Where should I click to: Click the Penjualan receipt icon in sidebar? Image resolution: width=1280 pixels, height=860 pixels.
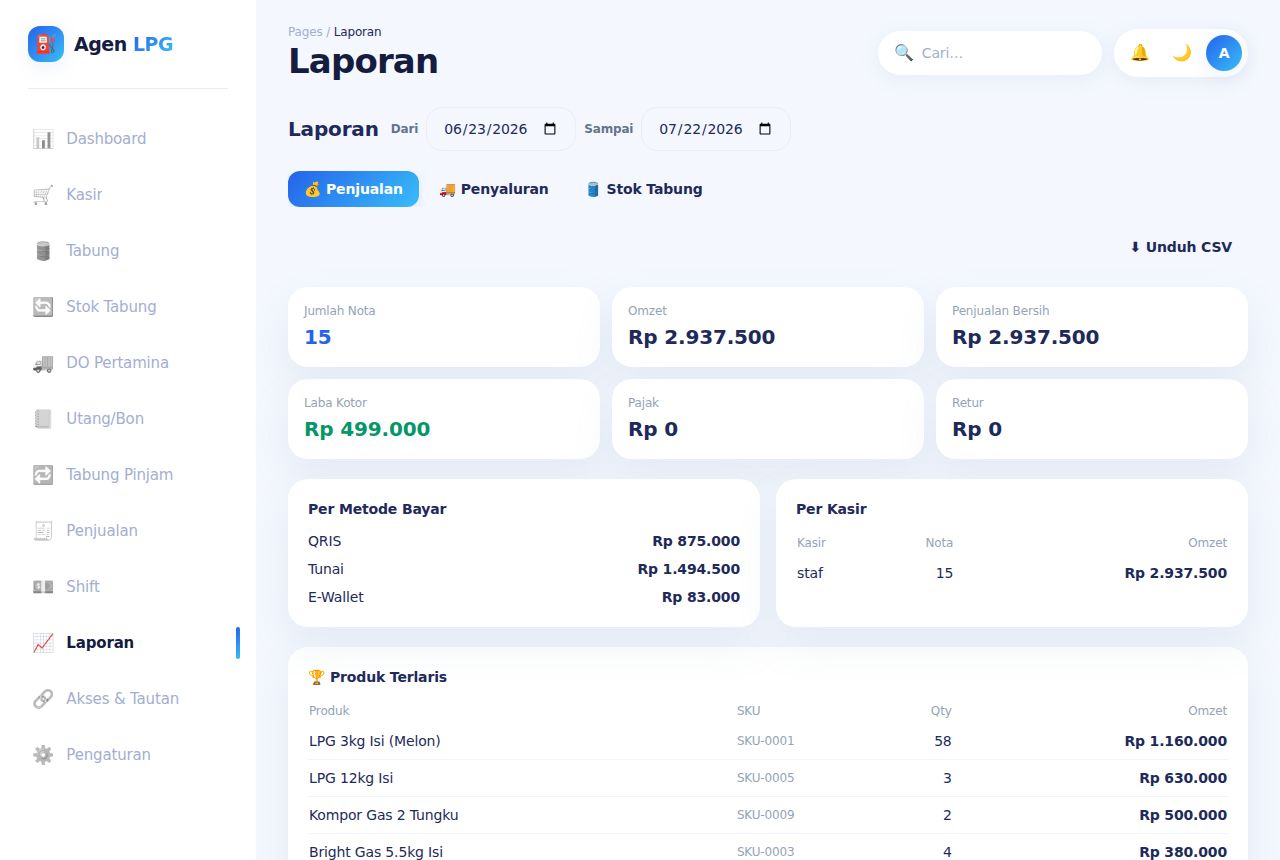pyautogui.click(x=43, y=531)
